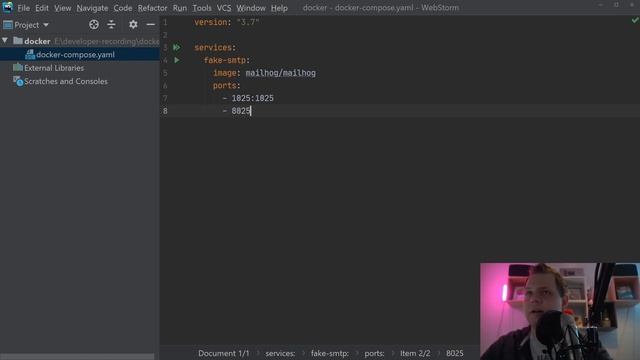The height and width of the screenshot is (360, 640).
Task: Click the inspection checkmark status icon
Action: tap(635, 20)
